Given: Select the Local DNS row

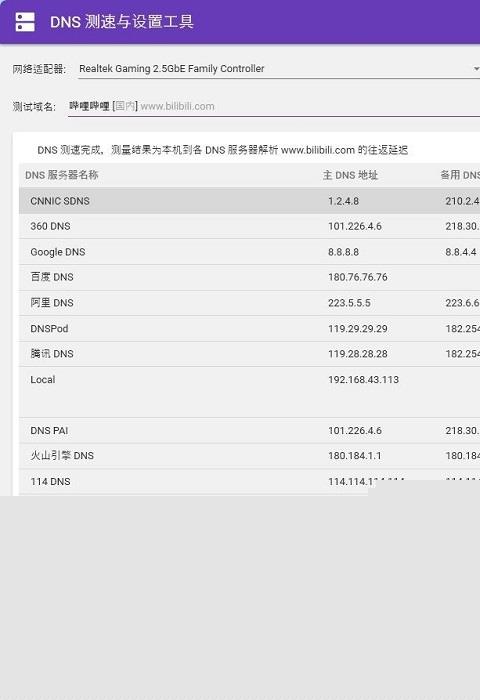Looking at the screenshot, I should (x=249, y=392).
